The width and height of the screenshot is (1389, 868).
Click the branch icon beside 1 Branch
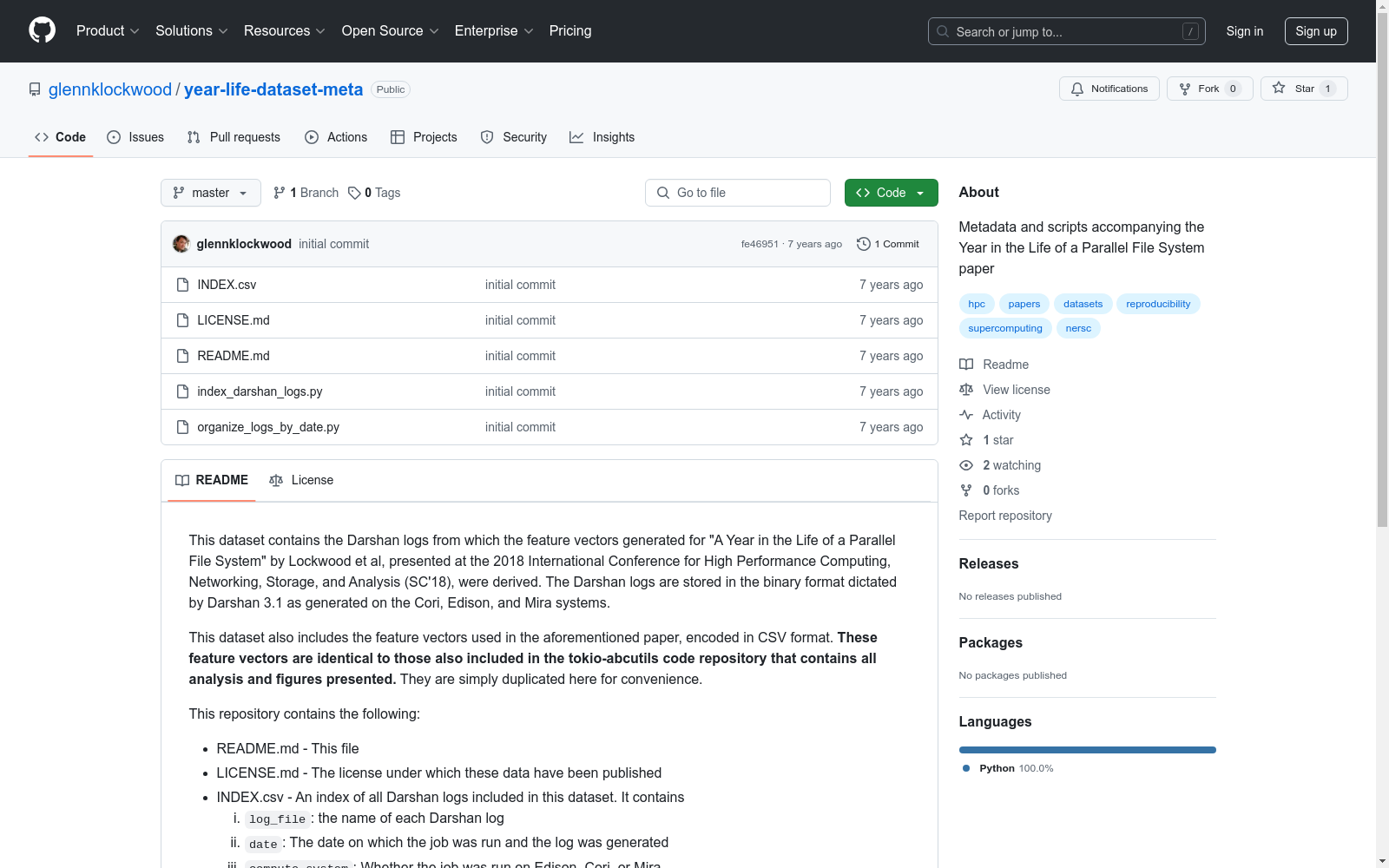(280, 193)
